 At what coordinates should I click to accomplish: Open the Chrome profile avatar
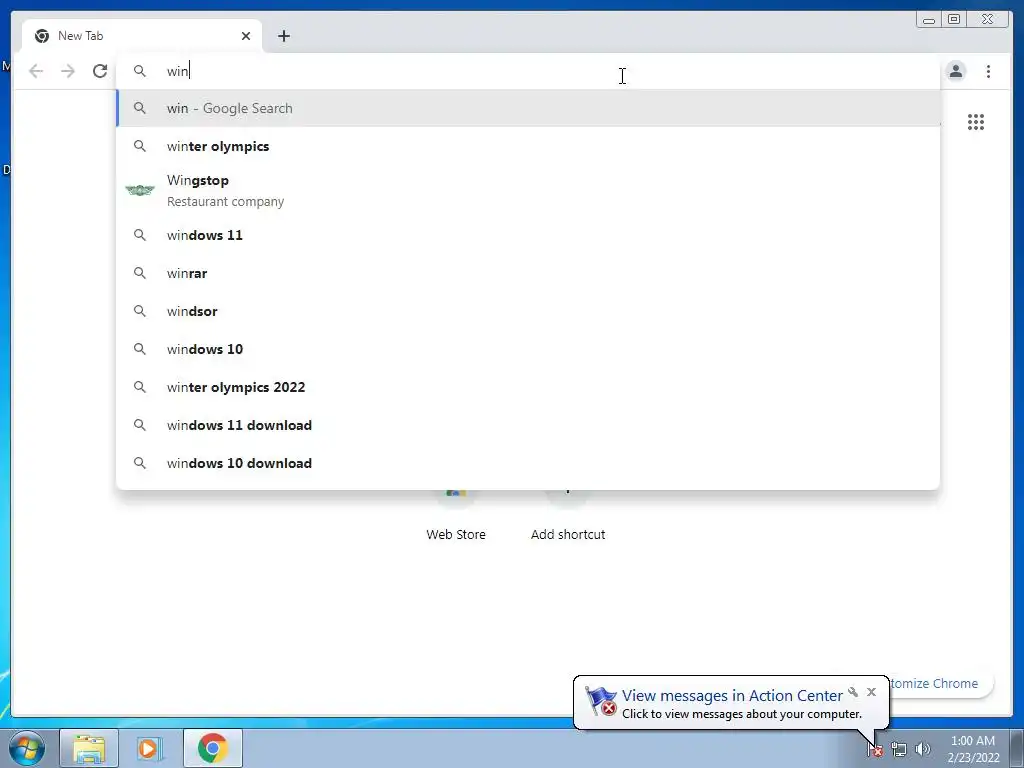coord(956,71)
